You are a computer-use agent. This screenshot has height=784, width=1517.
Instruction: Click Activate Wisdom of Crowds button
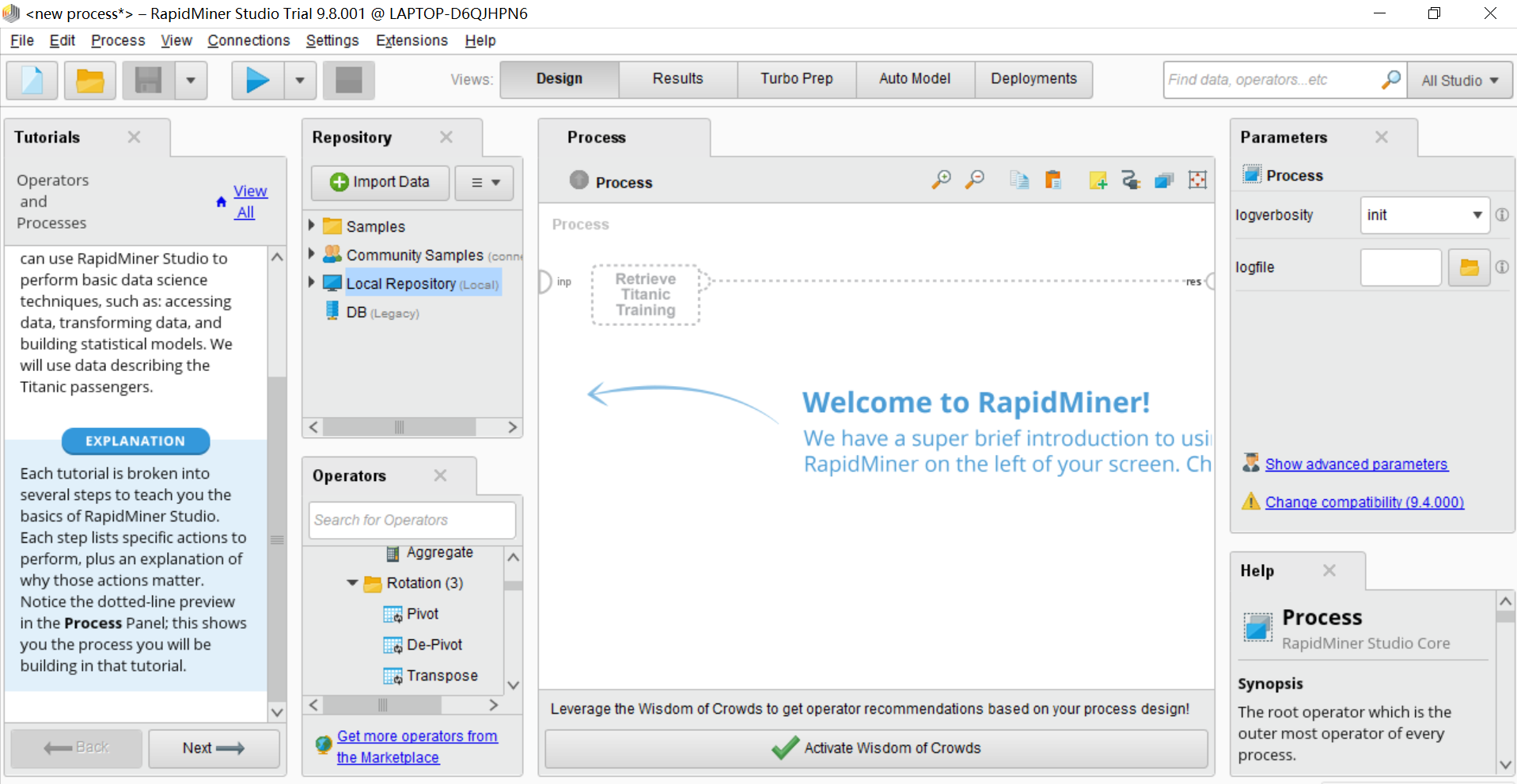tap(876, 748)
